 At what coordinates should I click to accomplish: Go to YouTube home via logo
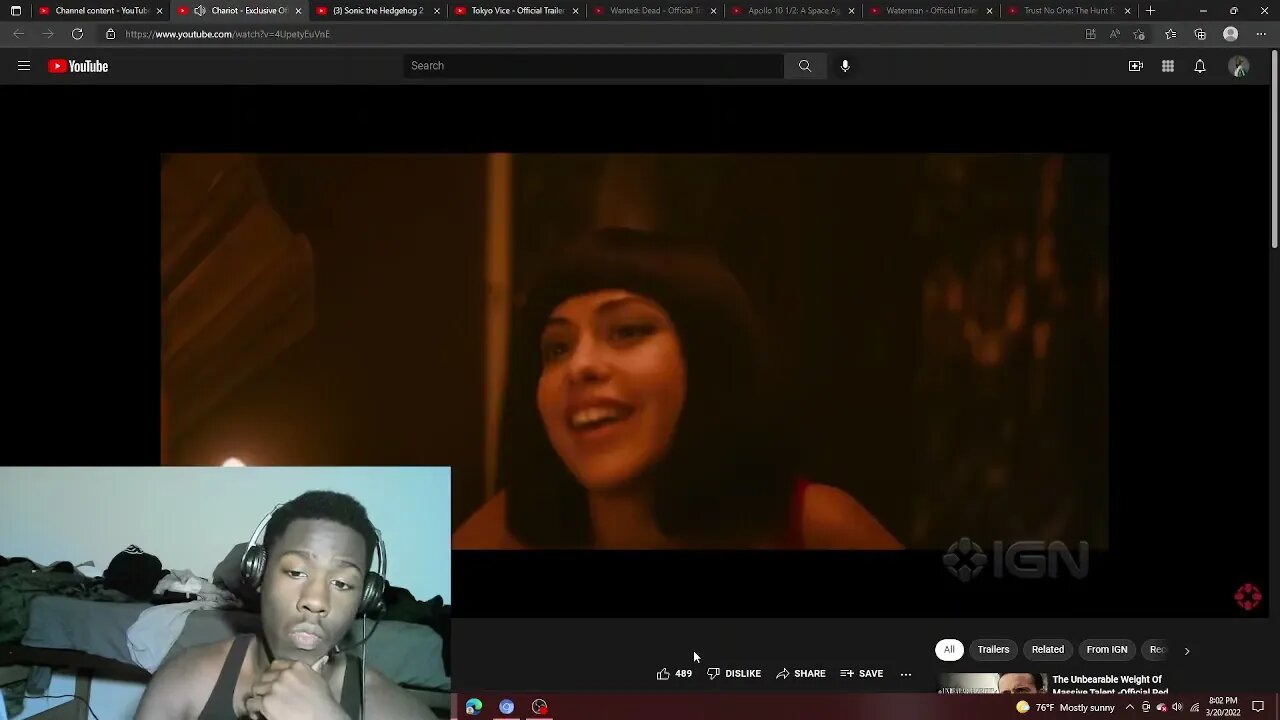click(78, 66)
